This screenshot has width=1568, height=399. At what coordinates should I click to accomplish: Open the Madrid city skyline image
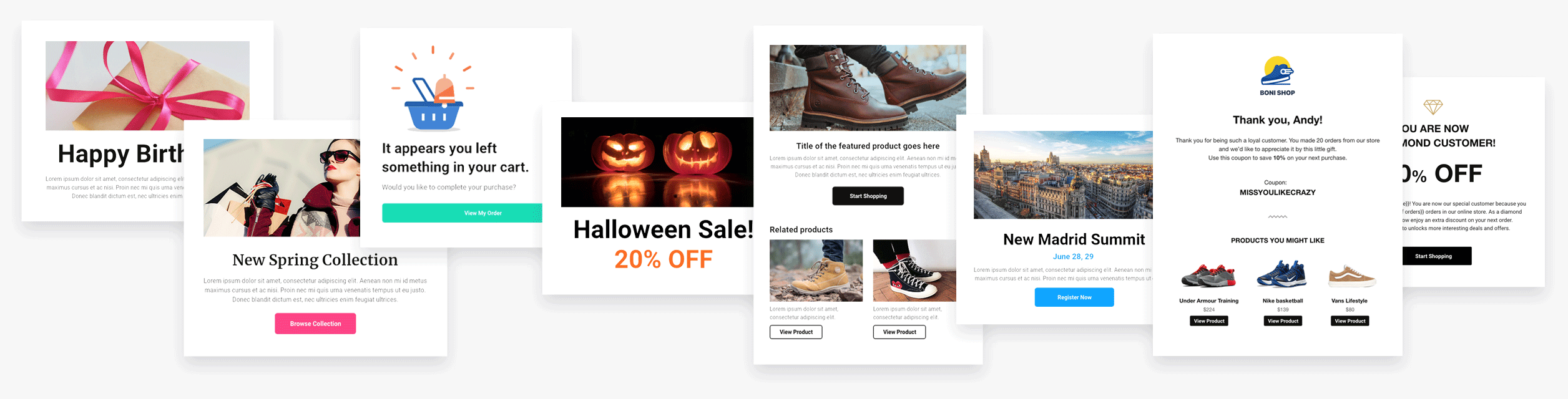[x=1063, y=175]
